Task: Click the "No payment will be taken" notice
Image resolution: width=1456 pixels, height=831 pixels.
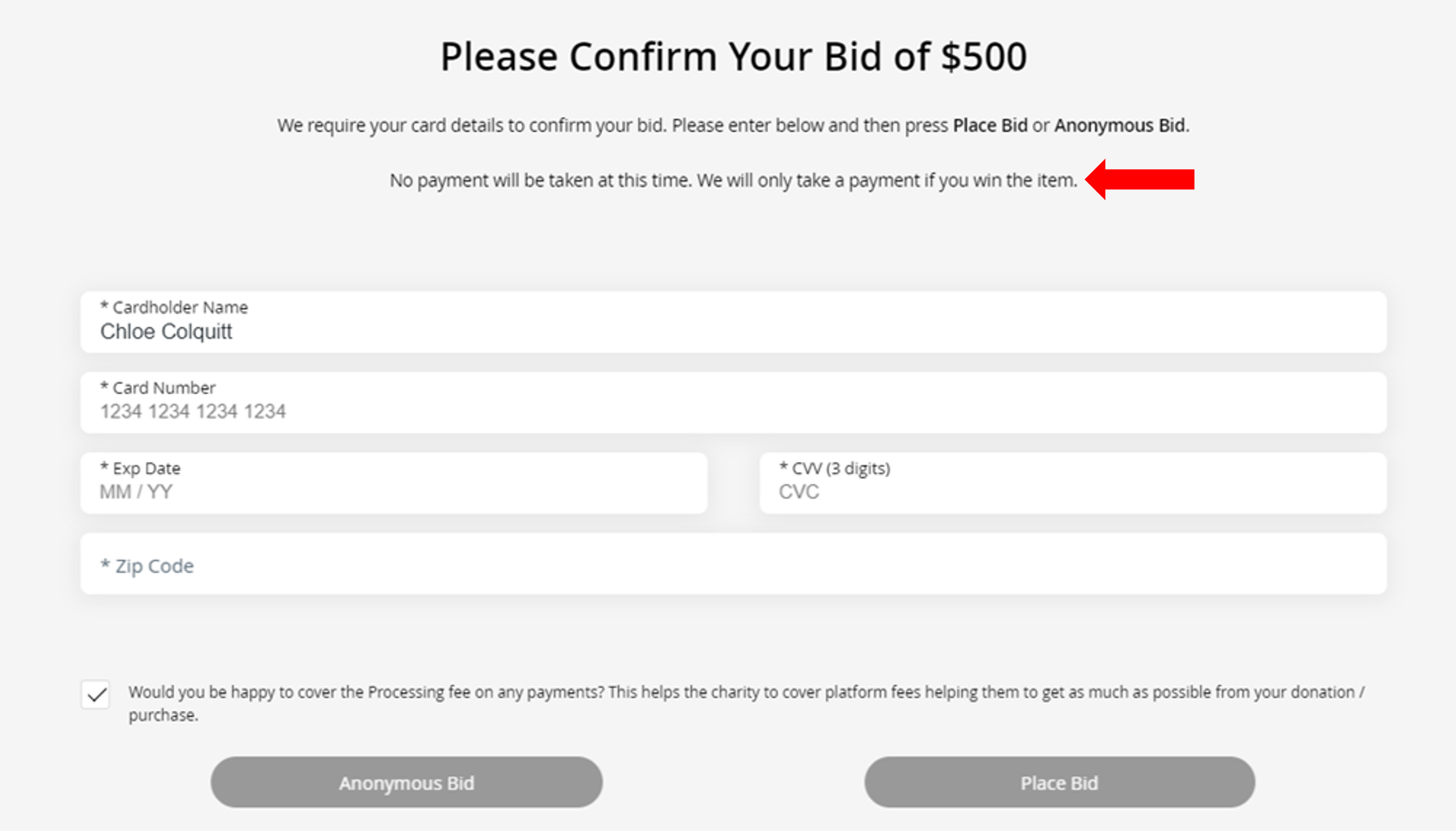Action: [733, 180]
